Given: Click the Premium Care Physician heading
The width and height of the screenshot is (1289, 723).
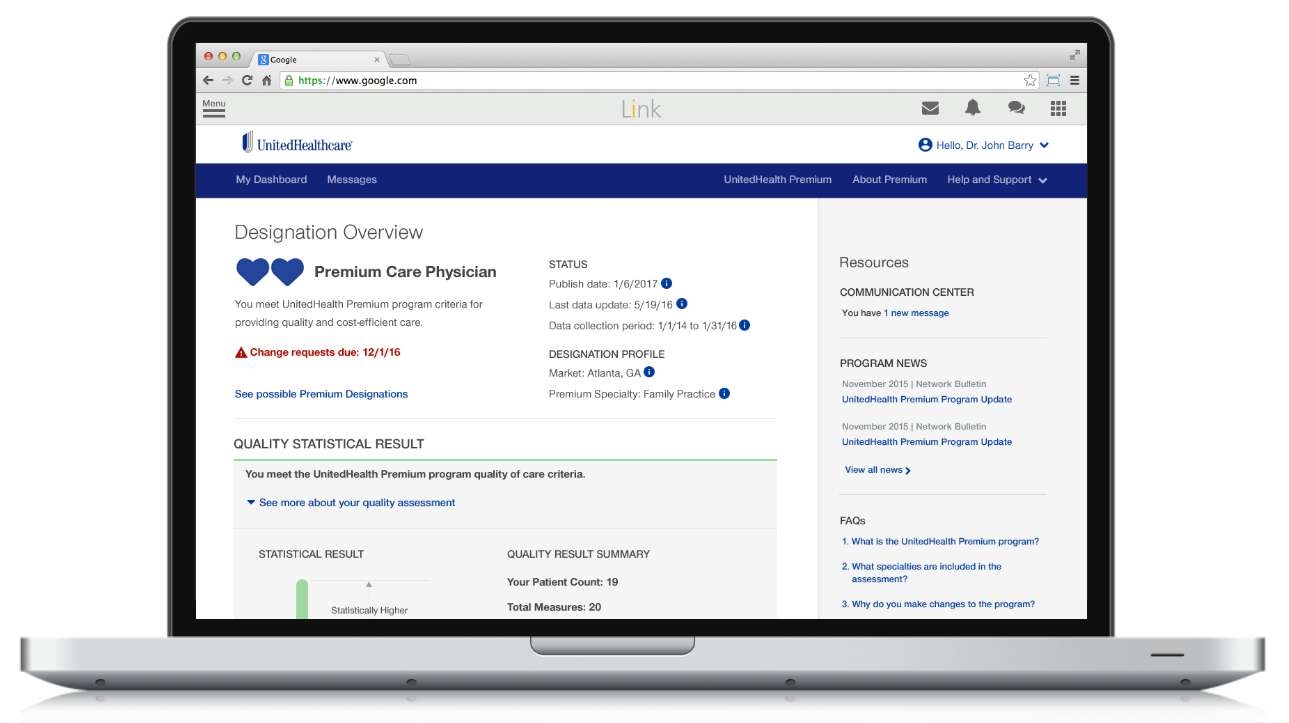Looking at the screenshot, I should (405, 272).
